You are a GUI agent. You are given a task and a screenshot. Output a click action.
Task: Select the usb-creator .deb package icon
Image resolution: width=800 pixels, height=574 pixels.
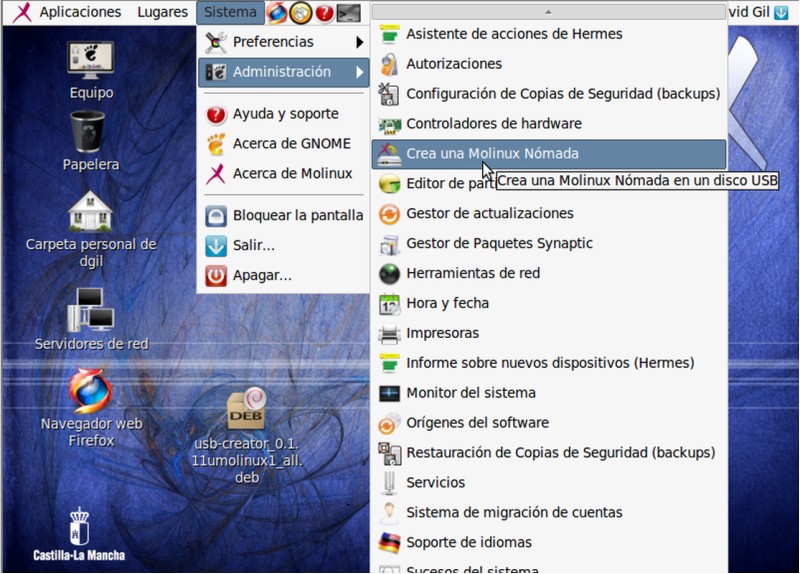click(x=247, y=408)
